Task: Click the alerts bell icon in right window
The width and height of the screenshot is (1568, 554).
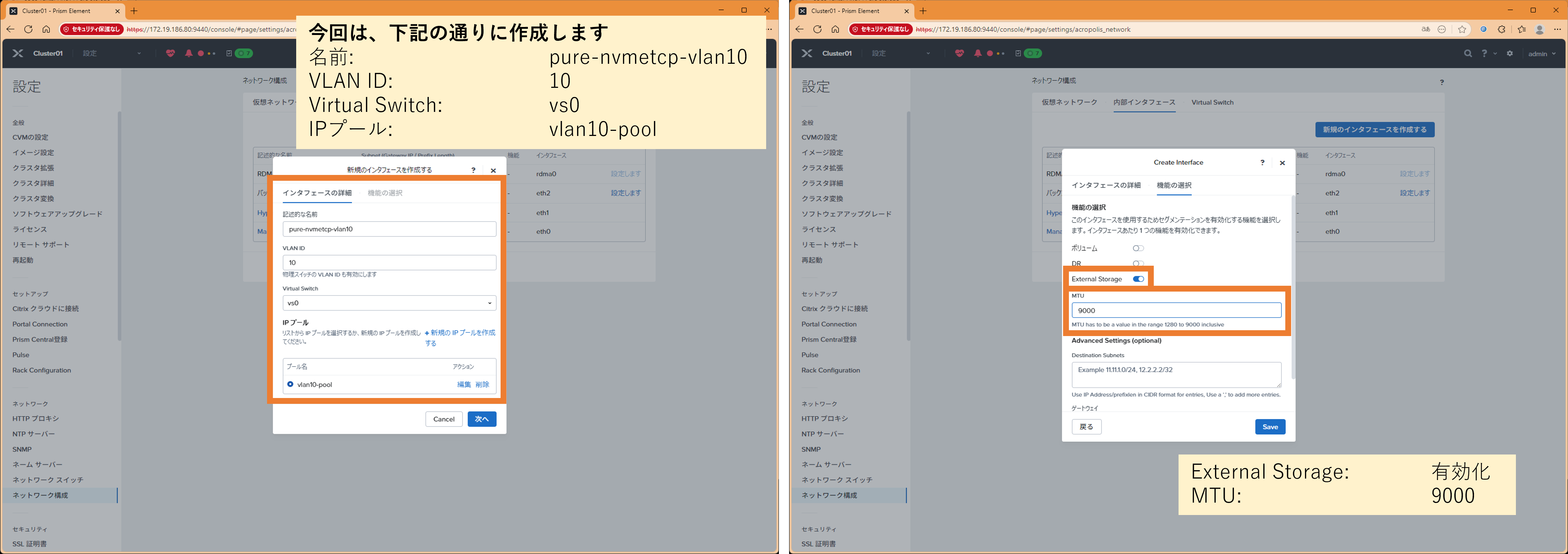Action: pos(977,54)
